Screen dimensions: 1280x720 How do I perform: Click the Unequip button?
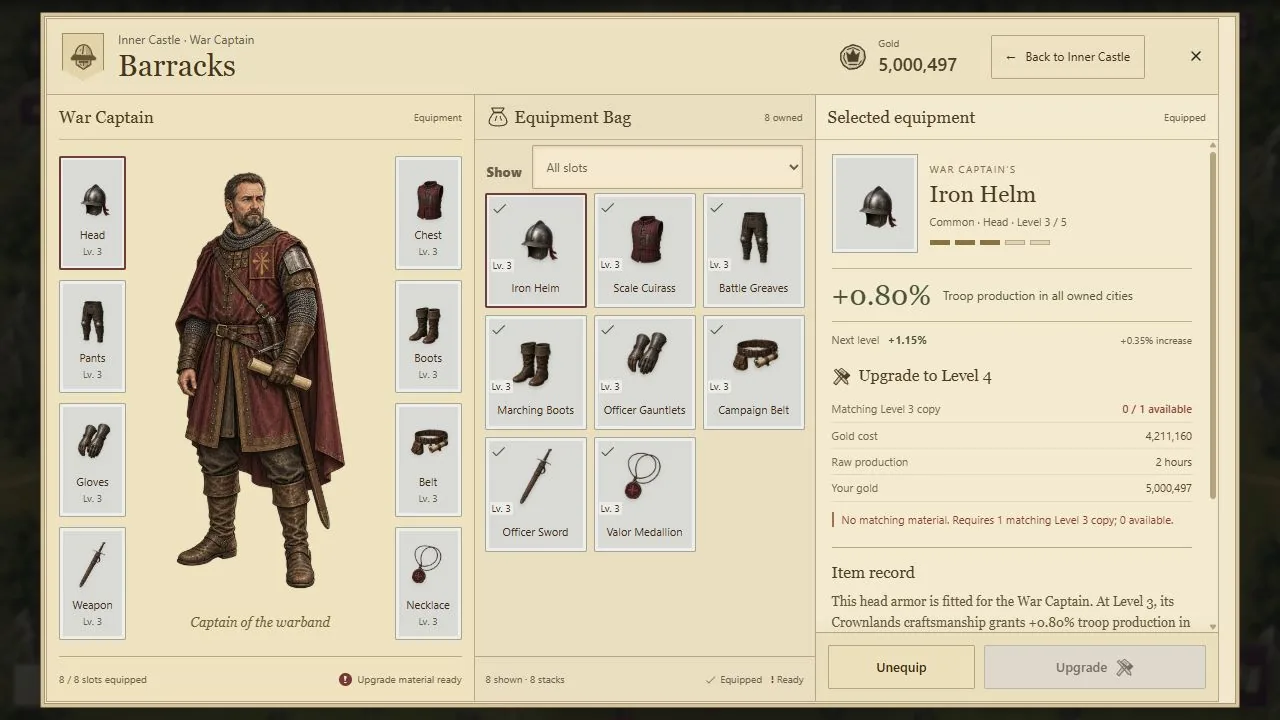click(901, 667)
